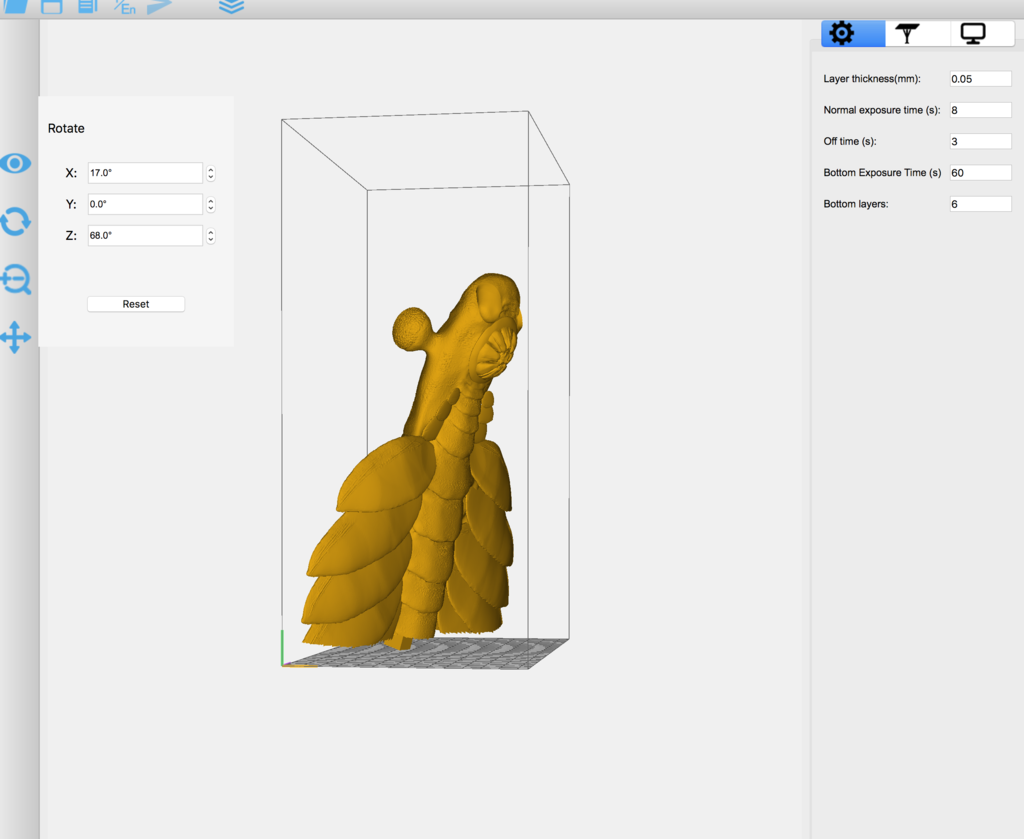Select the zoom scale tool

pos(16,279)
